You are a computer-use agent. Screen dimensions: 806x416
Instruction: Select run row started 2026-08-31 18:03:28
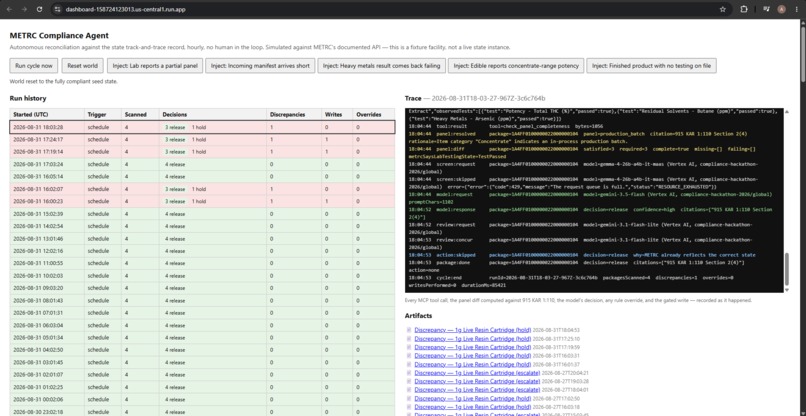pos(202,127)
